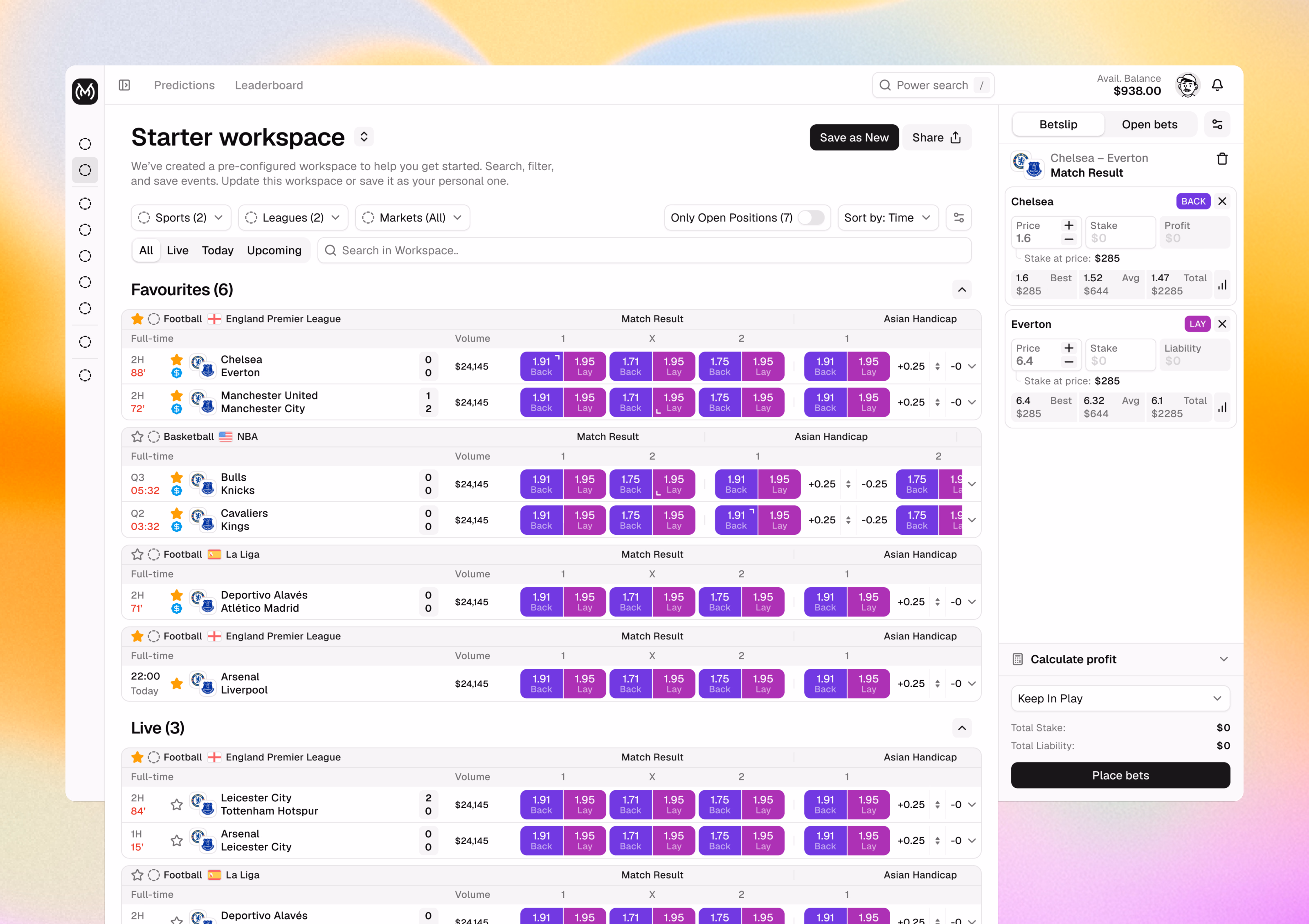Expand the Calculate profit section
The width and height of the screenshot is (1309, 924).
pos(1224,659)
